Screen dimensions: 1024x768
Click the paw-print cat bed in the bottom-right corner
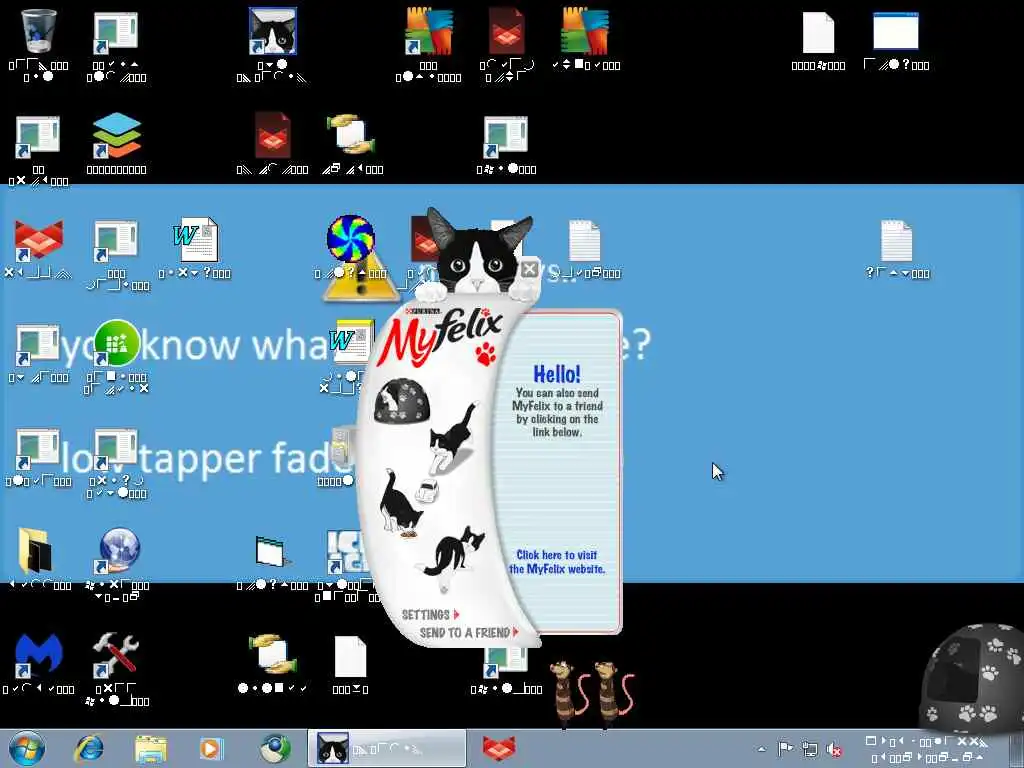point(971,676)
